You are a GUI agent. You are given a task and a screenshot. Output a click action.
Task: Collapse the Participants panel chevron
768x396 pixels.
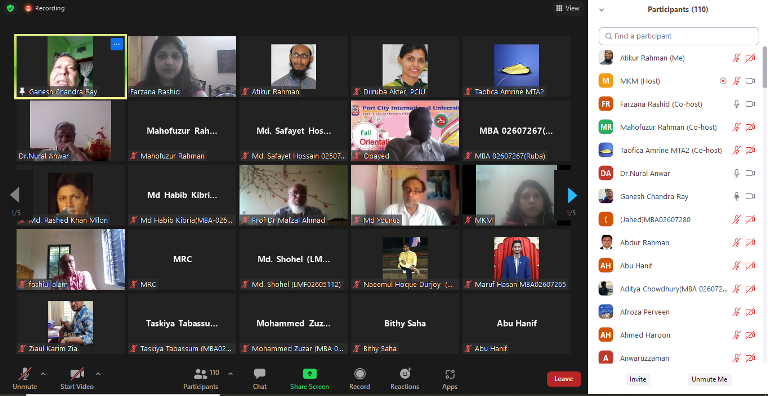click(601, 9)
